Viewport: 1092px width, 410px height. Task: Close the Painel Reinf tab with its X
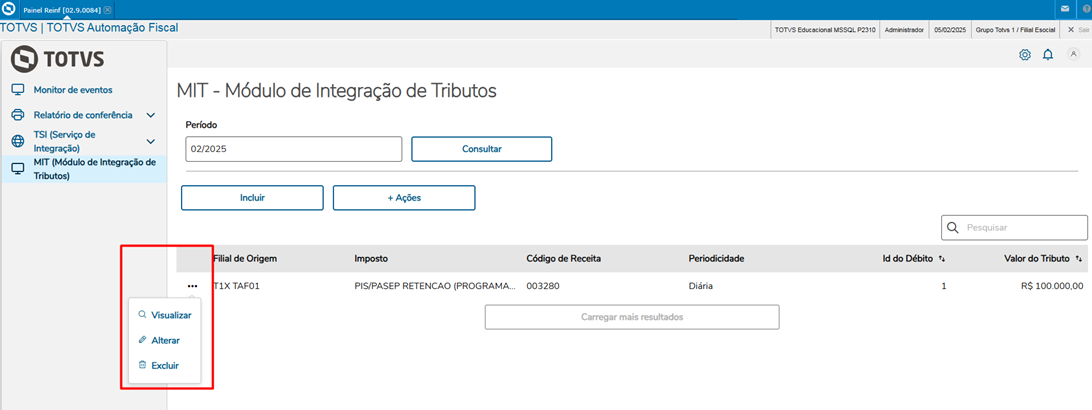point(107,10)
